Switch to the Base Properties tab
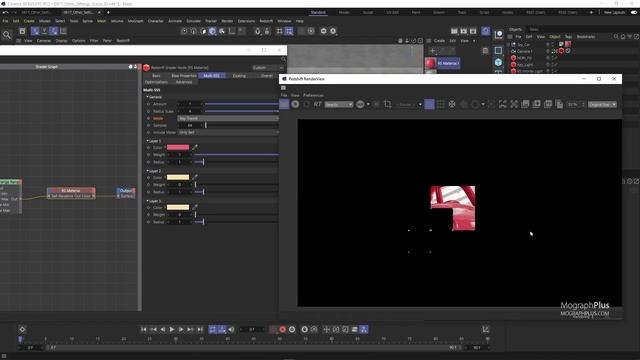 [x=184, y=76]
